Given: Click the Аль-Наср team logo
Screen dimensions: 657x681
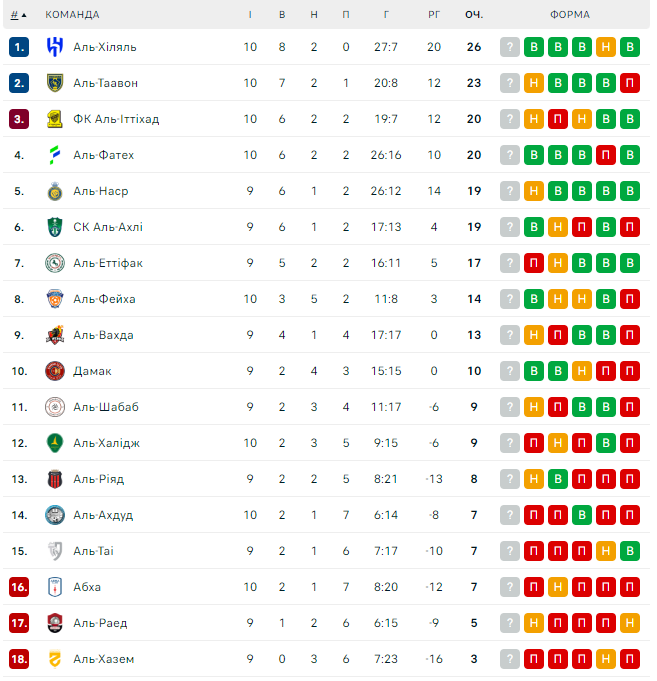Looking at the screenshot, I should coord(55,191).
